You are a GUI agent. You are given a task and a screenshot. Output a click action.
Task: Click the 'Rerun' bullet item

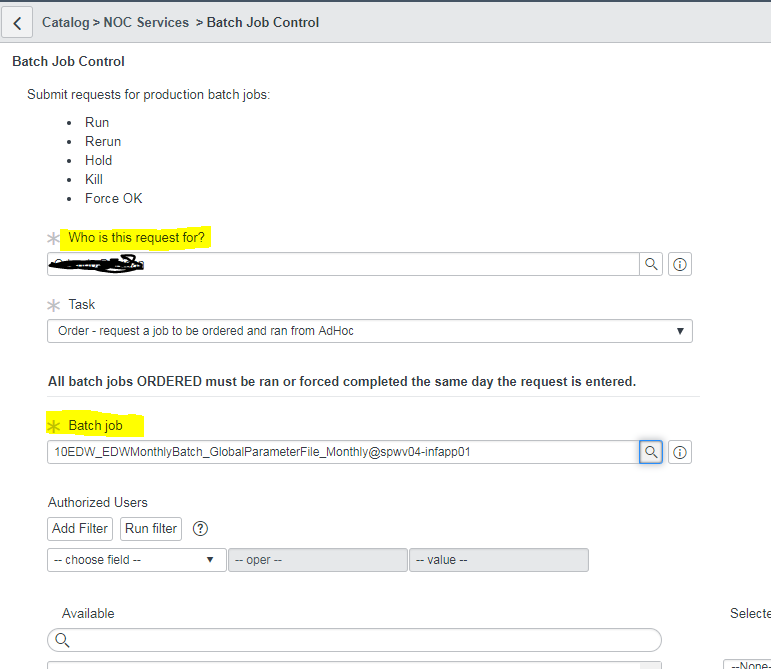(103, 142)
